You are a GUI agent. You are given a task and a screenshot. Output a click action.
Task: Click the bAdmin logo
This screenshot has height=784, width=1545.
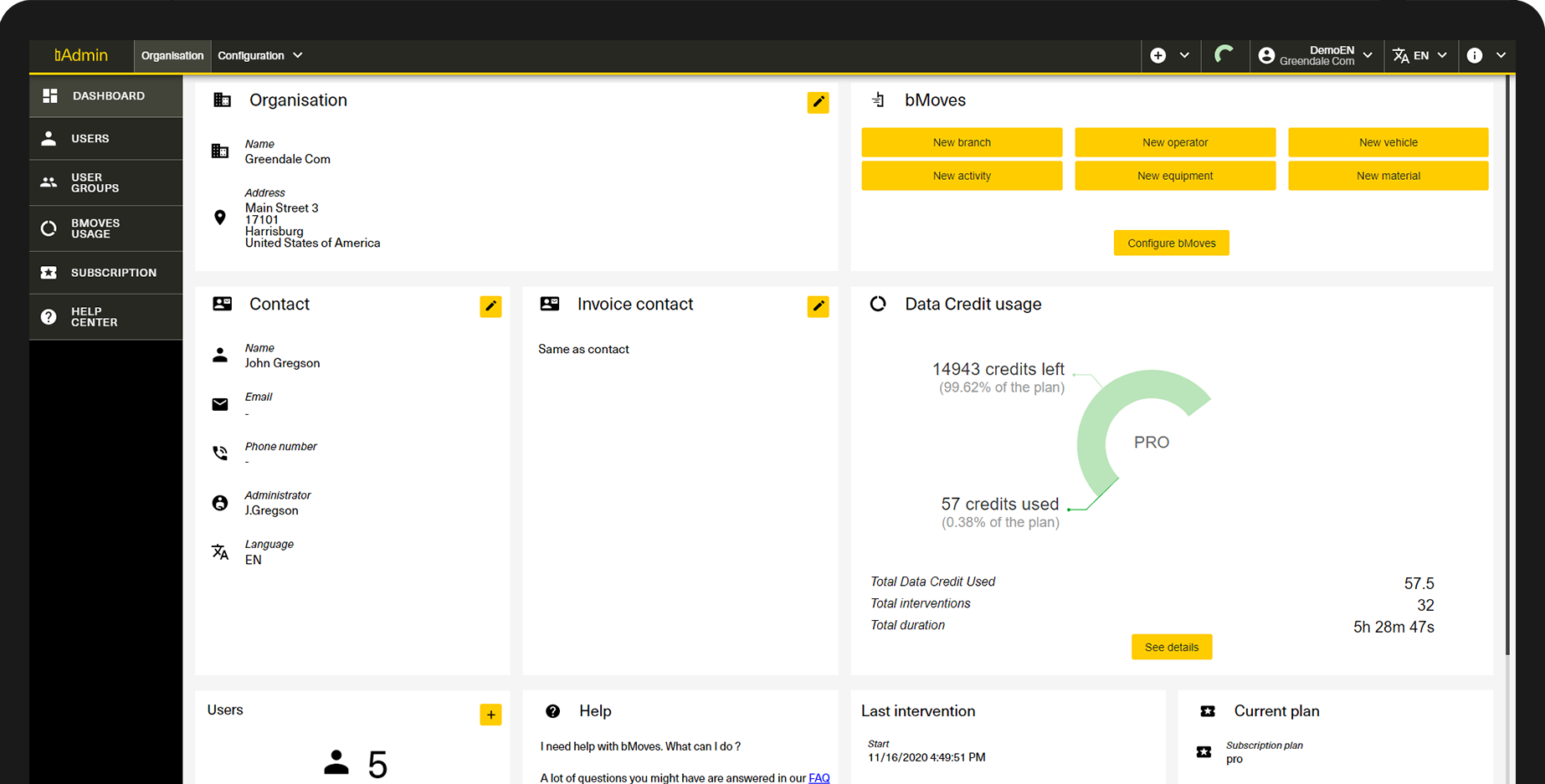click(x=81, y=55)
